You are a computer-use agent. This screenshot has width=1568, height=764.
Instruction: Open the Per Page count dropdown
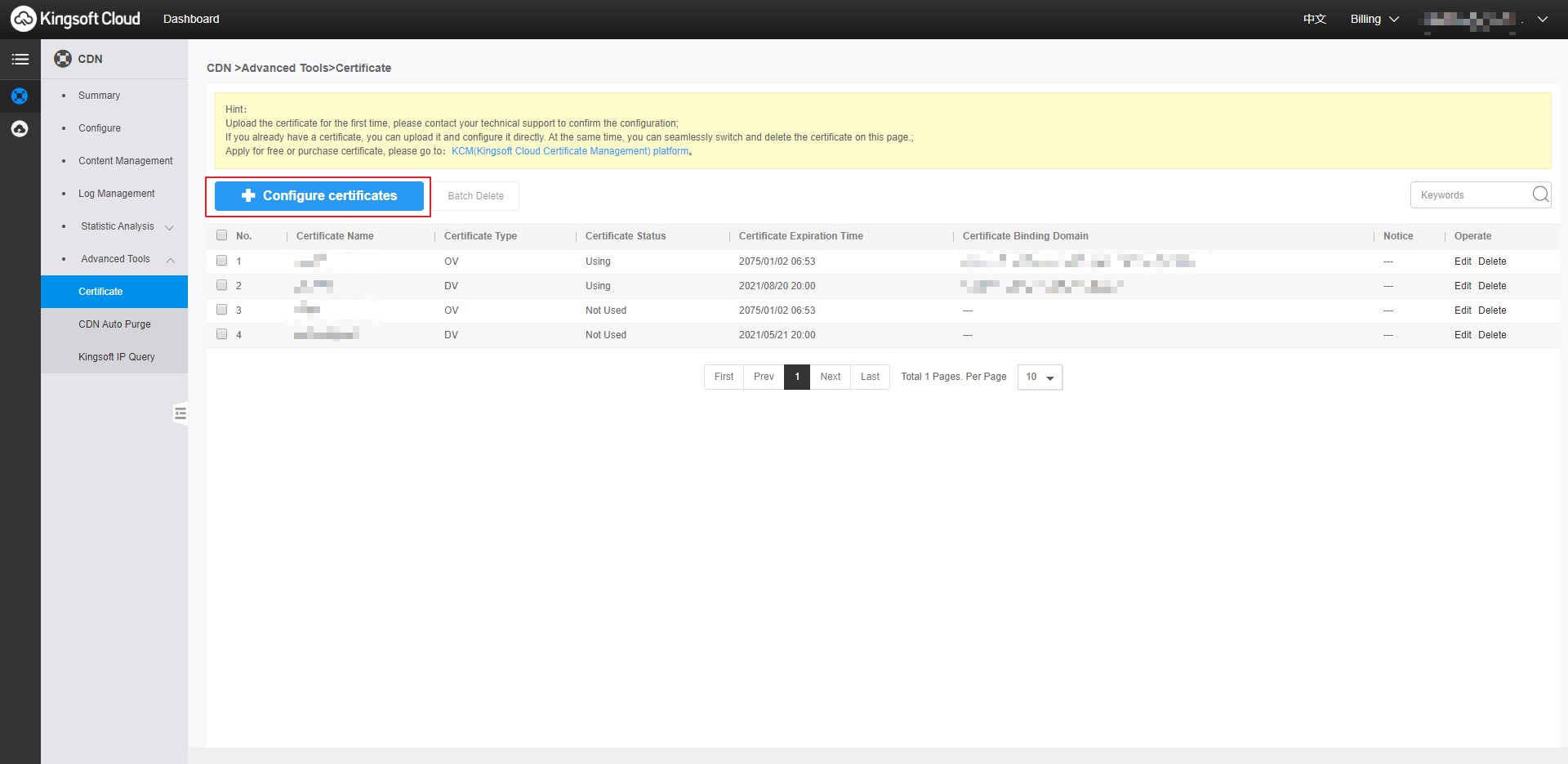(1039, 377)
